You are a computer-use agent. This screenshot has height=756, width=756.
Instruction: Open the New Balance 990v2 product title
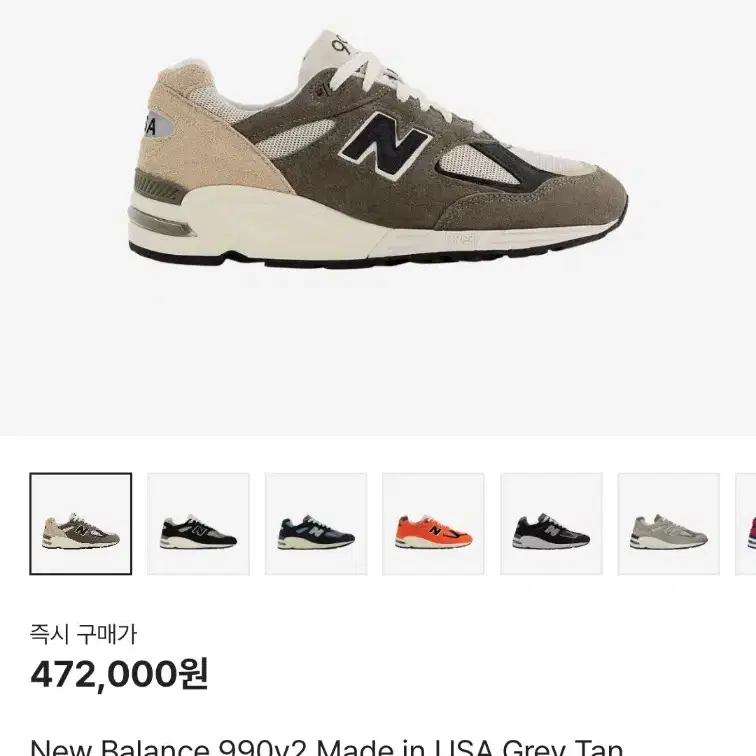coord(326,748)
